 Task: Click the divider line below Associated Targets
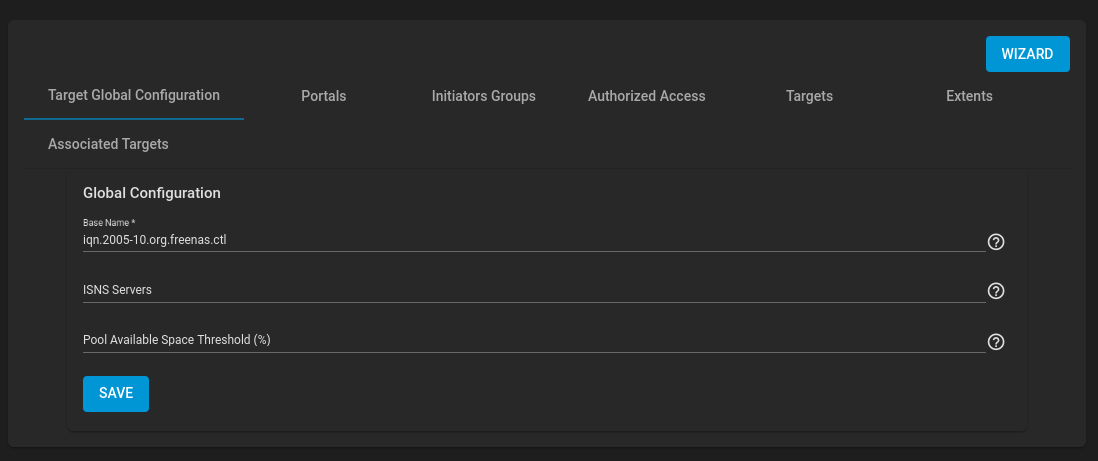(547, 169)
